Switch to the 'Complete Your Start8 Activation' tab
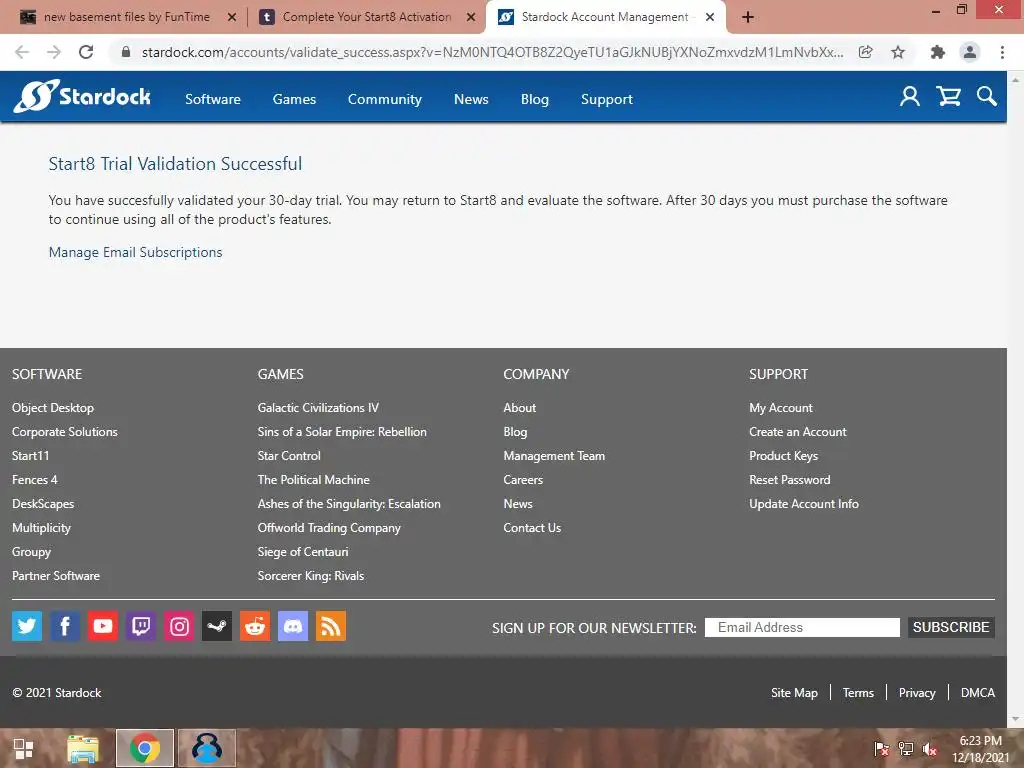The width and height of the screenshot is (1024, 768). [x=366, y=17]
